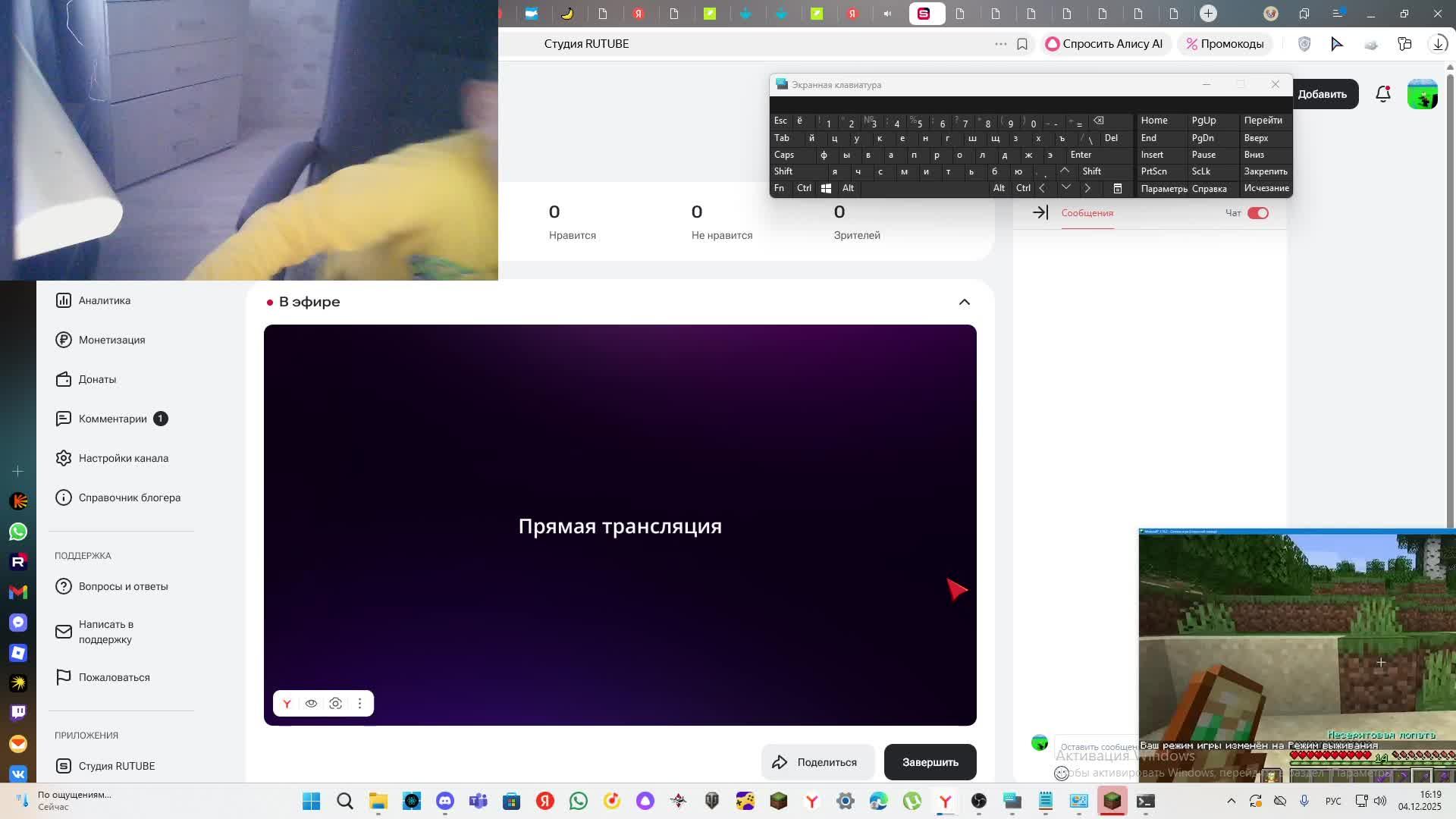Open the Аналитика sidebar section
The width and height of the screenshot is (1456, 819).
(x=104, y=300)
